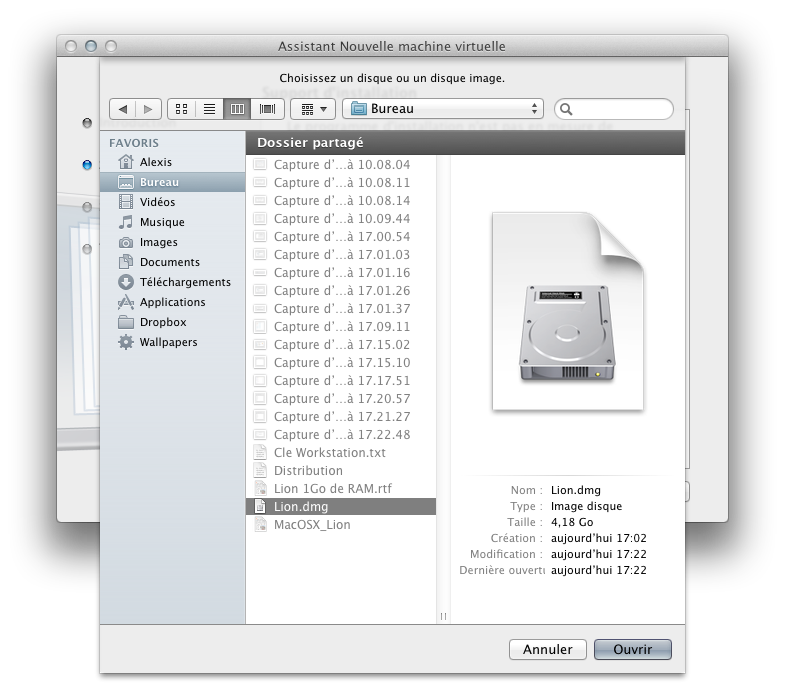Open Wallpapers in the sidebar

(168, 342)
